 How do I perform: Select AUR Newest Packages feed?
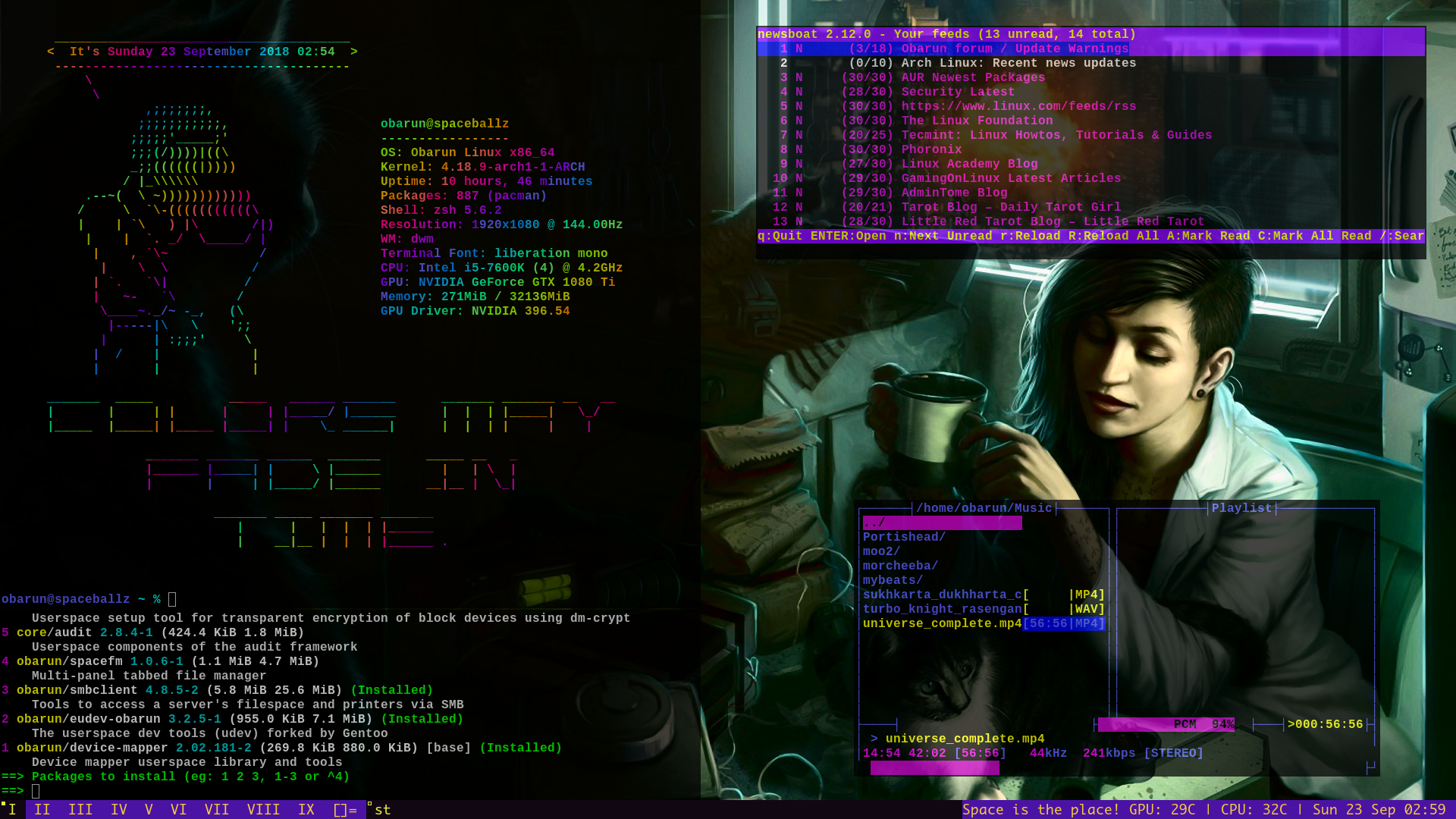(1090, 77)
